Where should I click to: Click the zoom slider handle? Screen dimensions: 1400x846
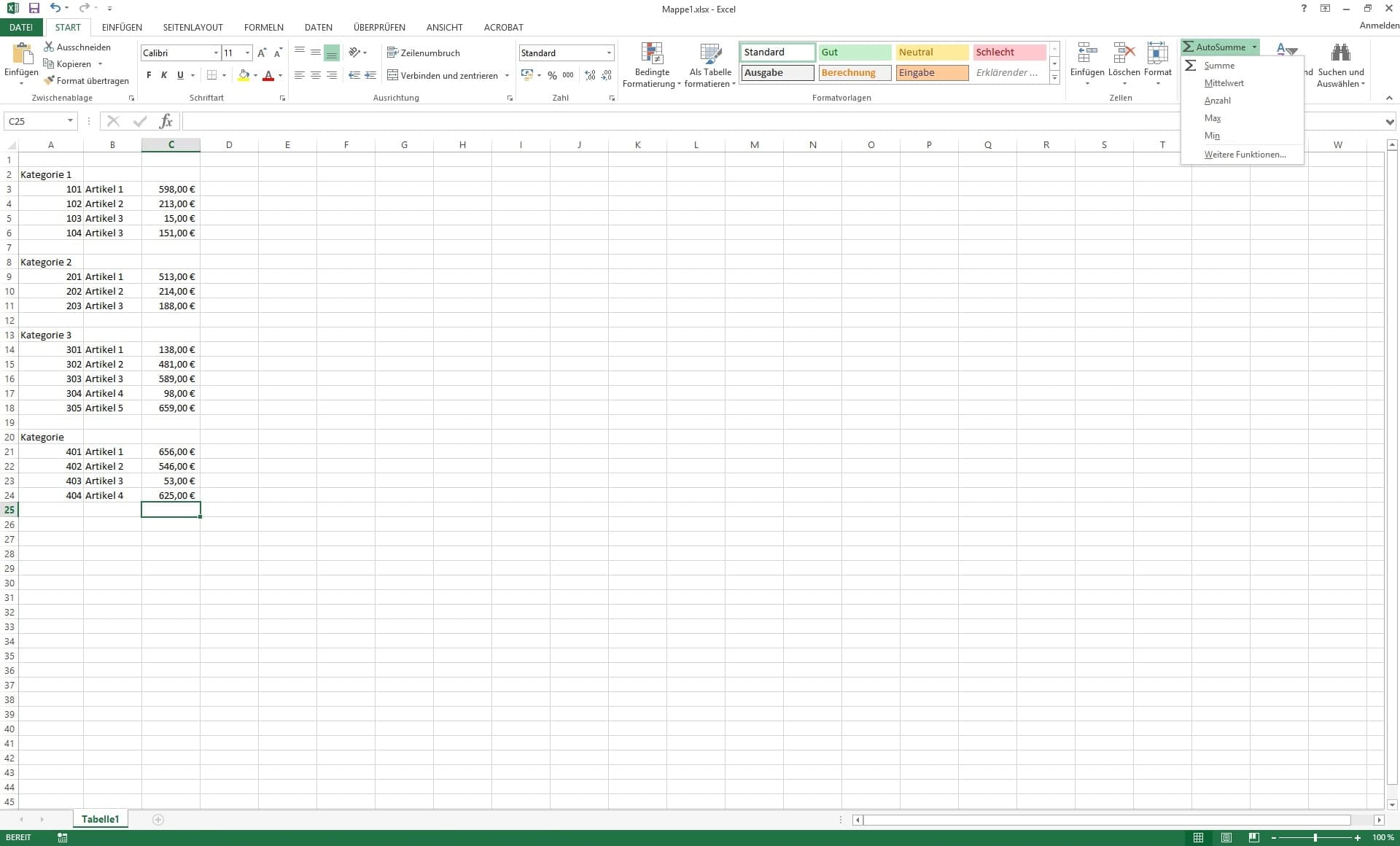pos(1315,837)
